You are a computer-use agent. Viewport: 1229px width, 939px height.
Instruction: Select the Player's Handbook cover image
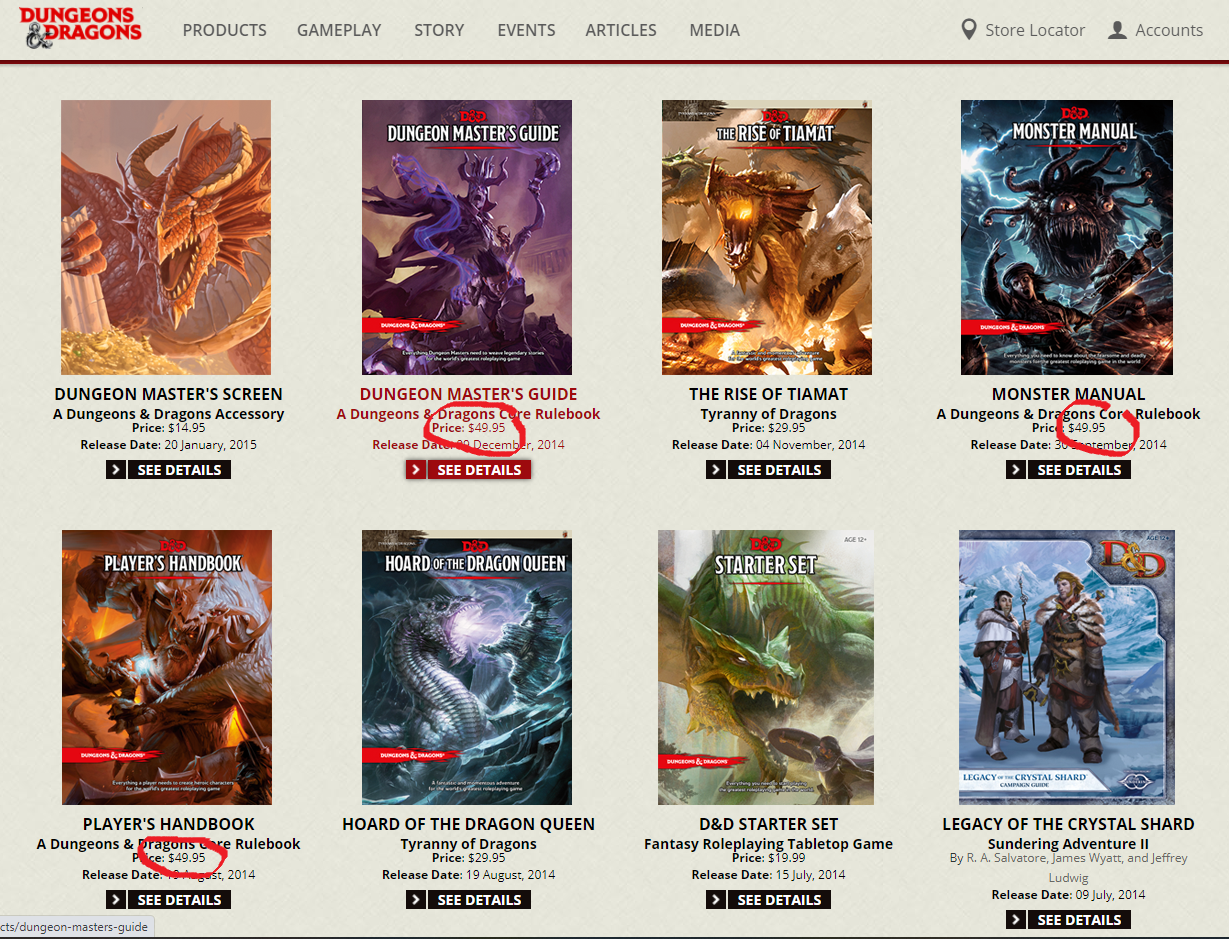pyautogui.click(x=166, y=667)
